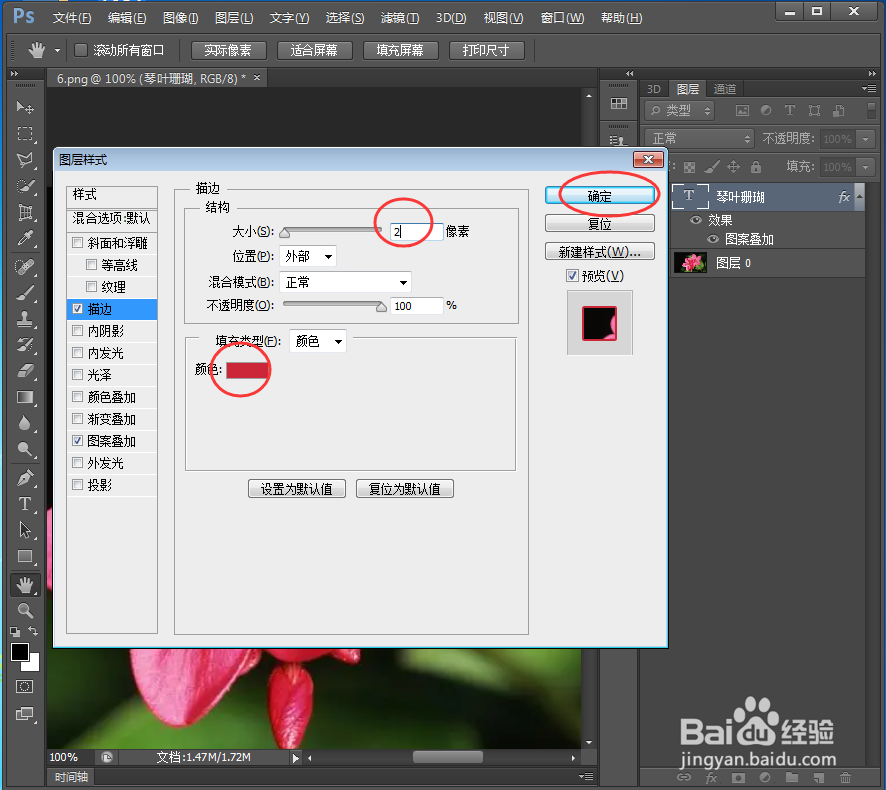Switch to the 通道 tab

(x=725, y=89)
